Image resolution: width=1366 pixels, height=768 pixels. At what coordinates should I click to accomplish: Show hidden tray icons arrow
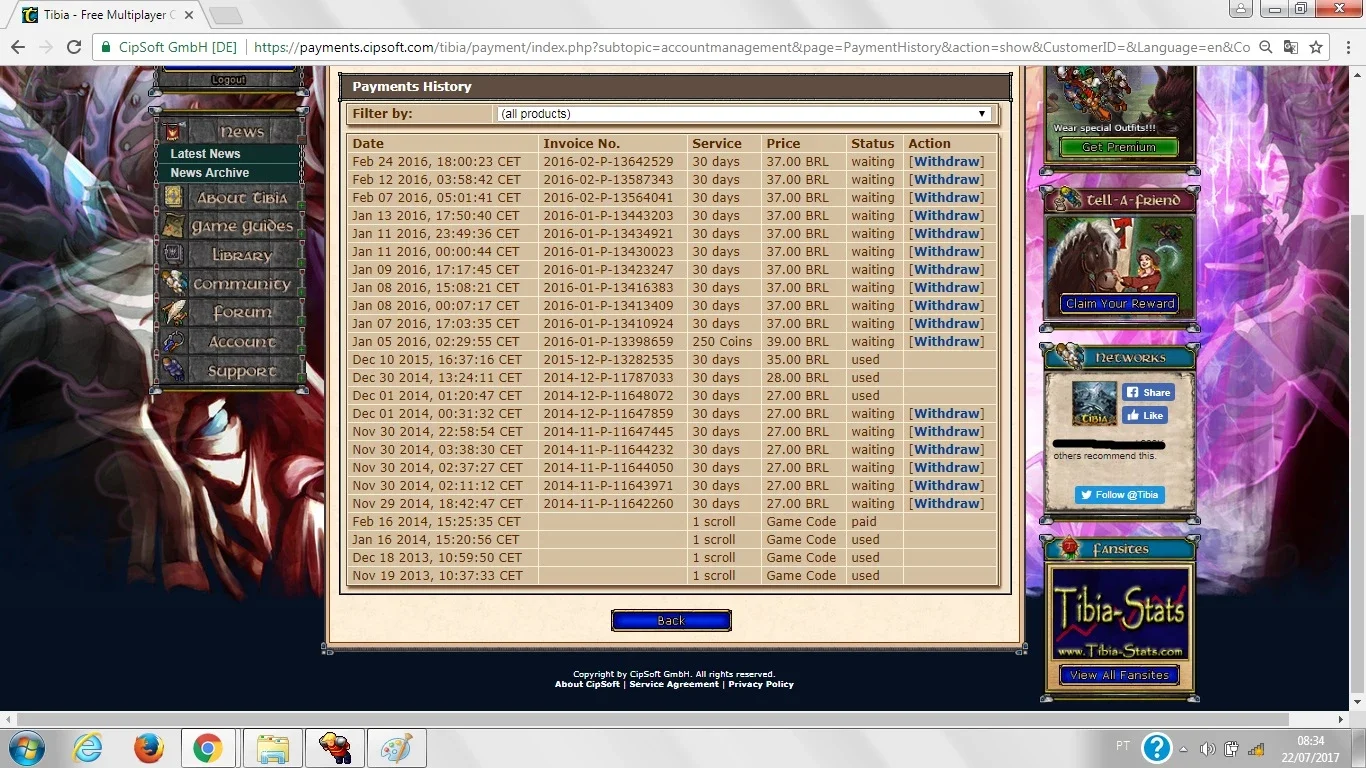(x=1184, y=749)
